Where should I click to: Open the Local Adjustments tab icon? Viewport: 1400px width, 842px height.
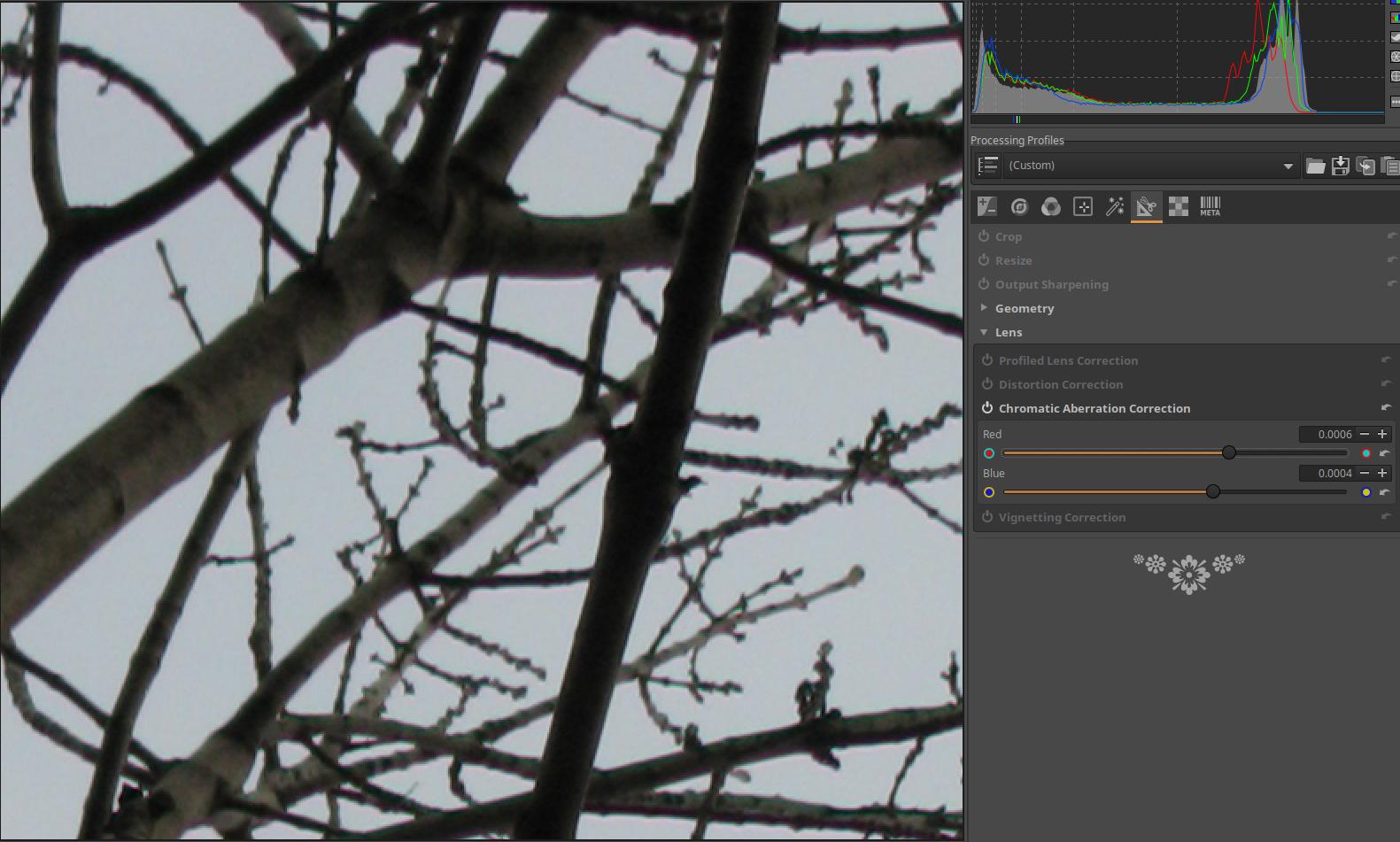(x=1083, y=207)
